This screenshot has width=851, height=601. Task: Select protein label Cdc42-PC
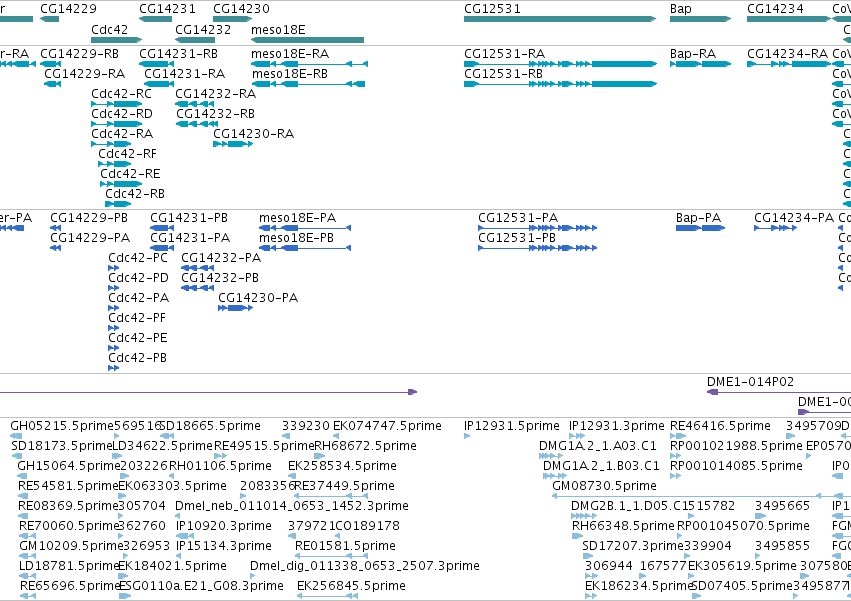(138, 257)
